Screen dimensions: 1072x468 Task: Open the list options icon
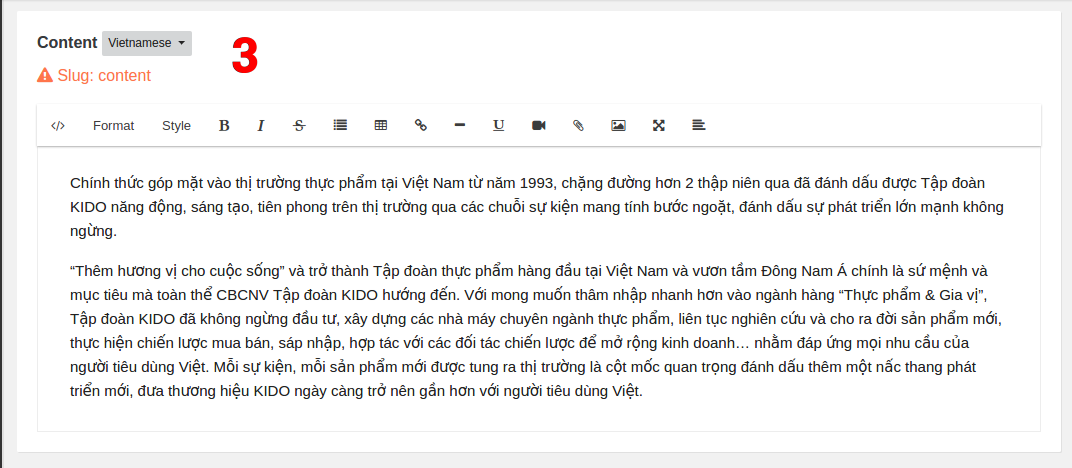point(340,126)
